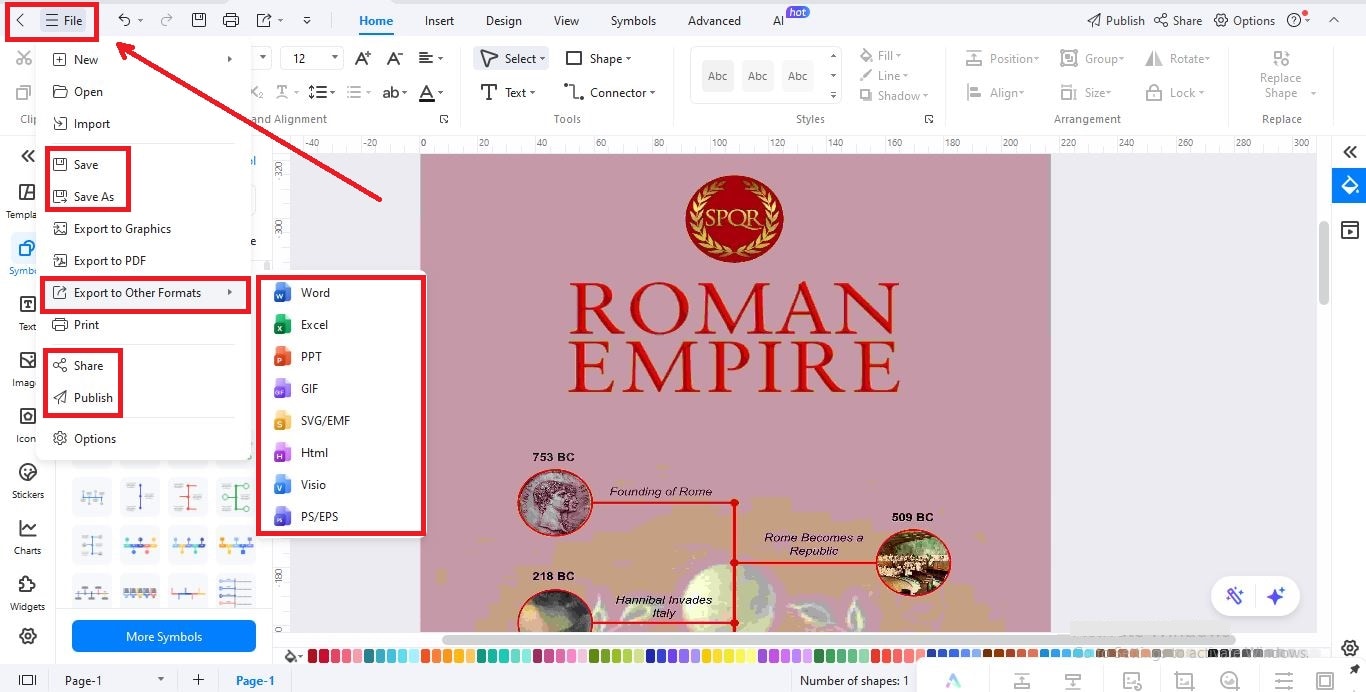This screenshot has width=1366, height=692.
Task: Expand the right panel with the double chevron
Action: click(1350, 152)
